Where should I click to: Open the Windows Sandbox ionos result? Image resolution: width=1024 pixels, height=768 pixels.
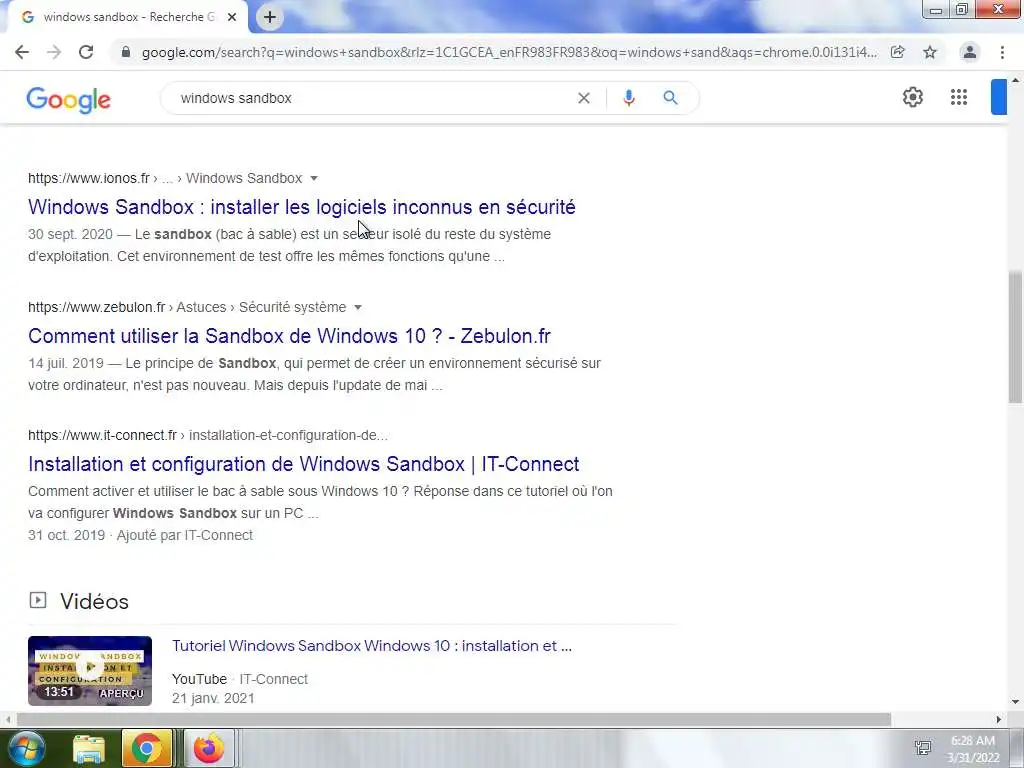coord(302,207)
